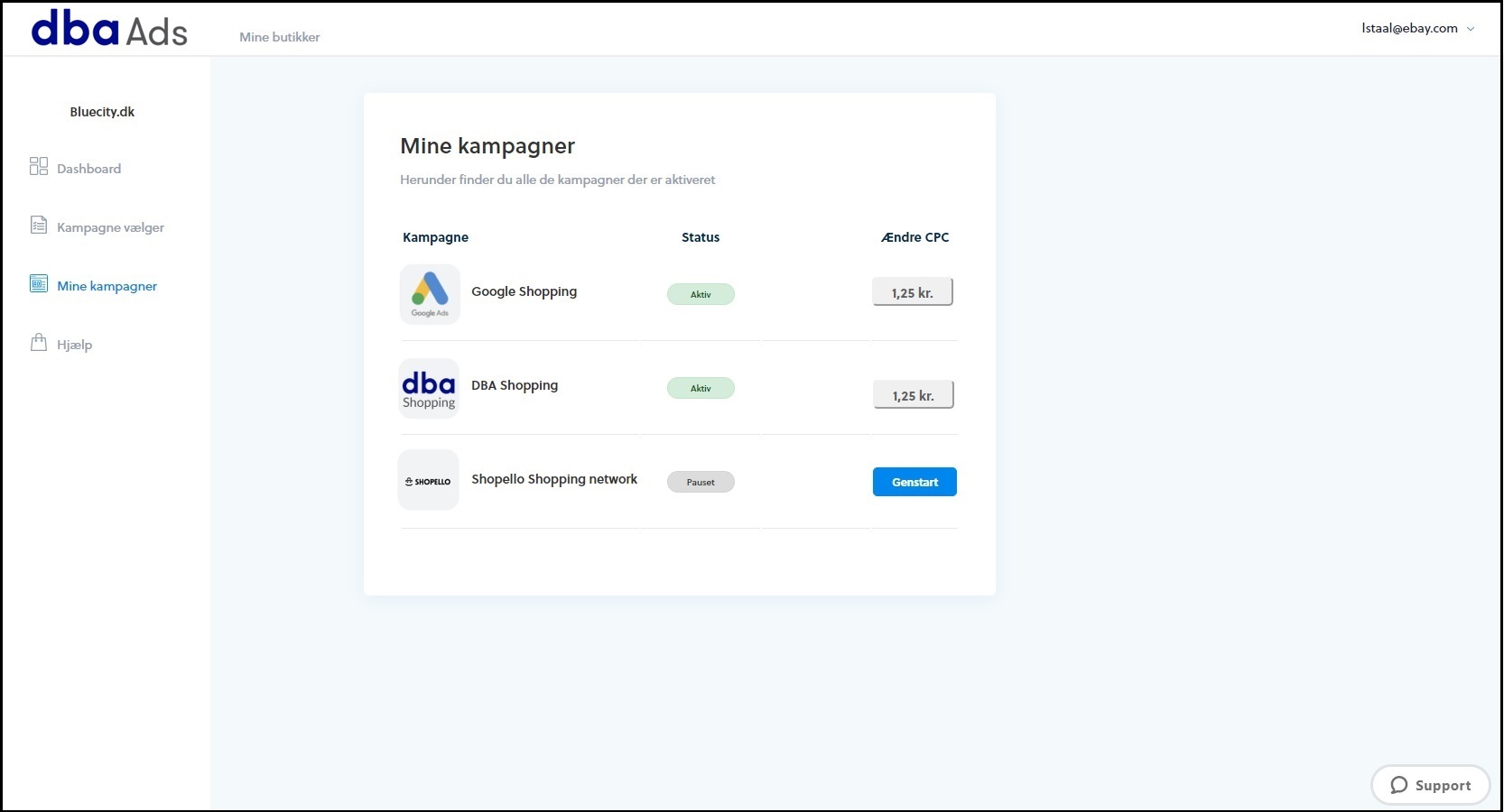Image resolution: width=1504 pixels, height=812 pixels.
Task: Click the Shopello Shopping network name
Action: [554, 479]
